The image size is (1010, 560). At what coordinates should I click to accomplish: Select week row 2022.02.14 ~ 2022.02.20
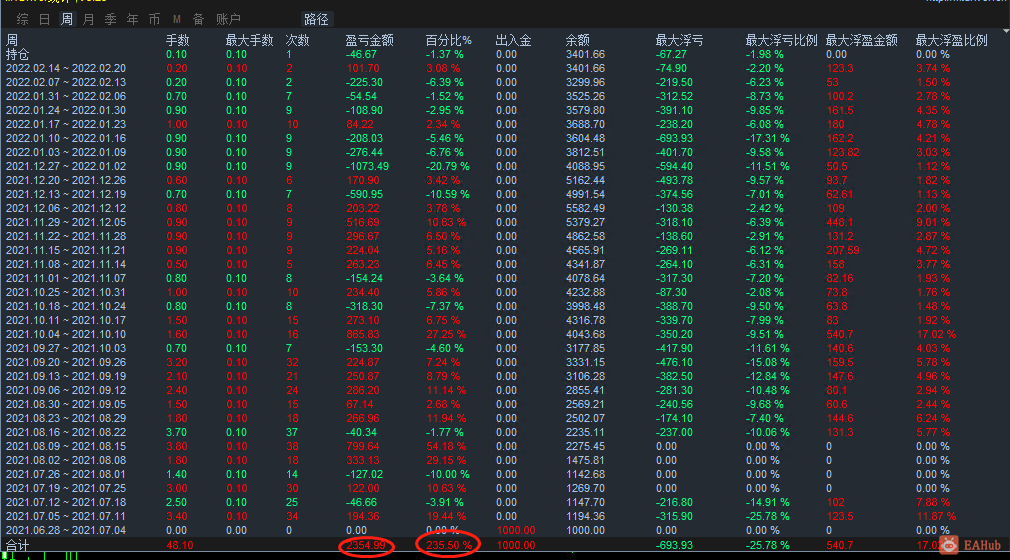(x=505, y=68)
